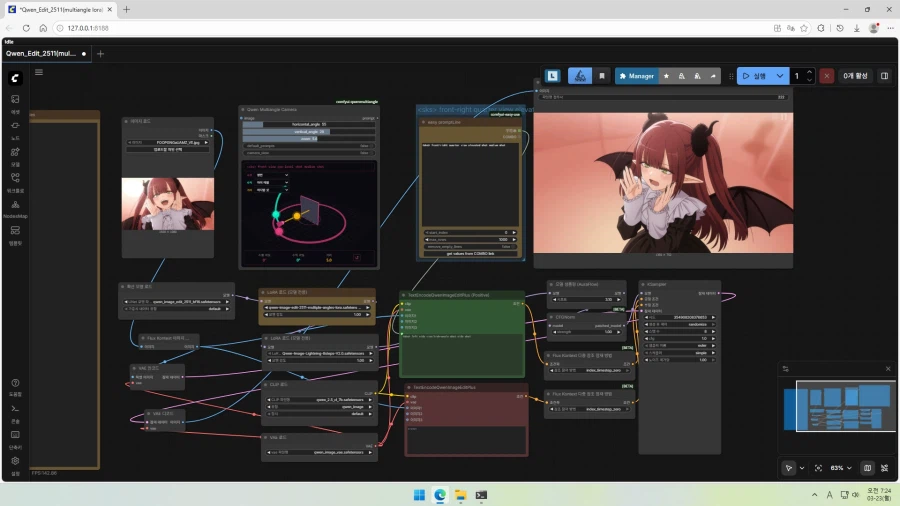The image size is (900, 506).
Task: Expand the Run button dropdown arrow
Action: tap(780, 76)
